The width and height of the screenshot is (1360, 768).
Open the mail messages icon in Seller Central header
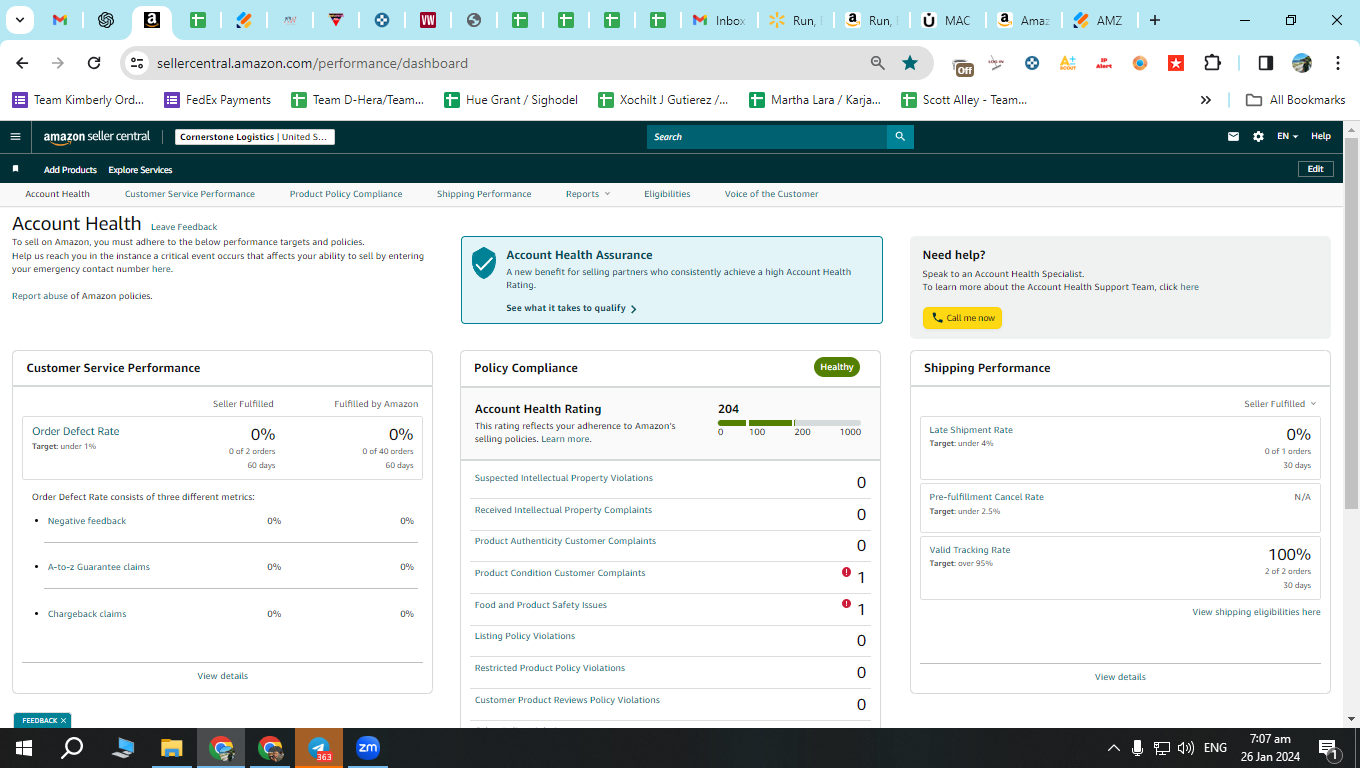pos(1234,137)
